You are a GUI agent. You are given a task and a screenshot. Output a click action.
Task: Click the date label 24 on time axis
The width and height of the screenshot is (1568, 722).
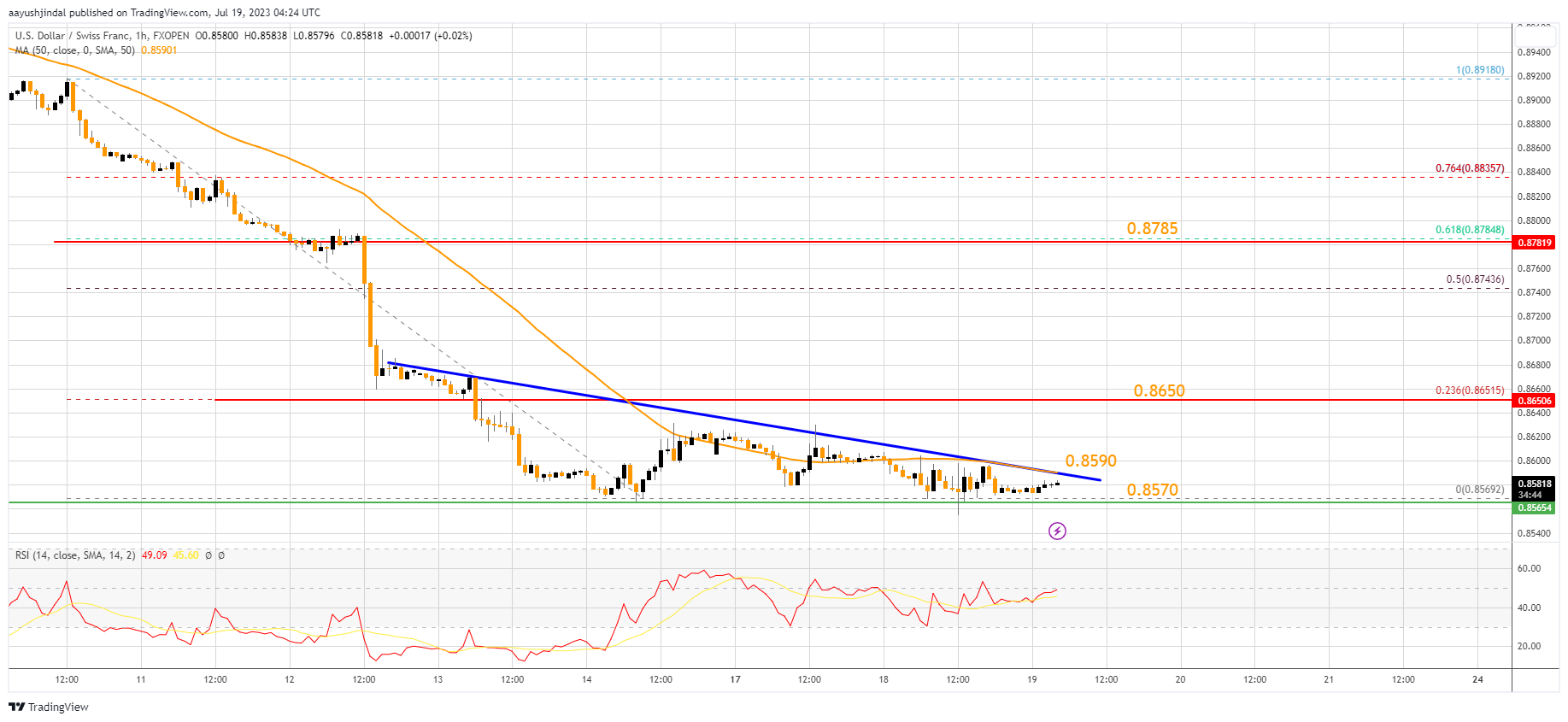pos(1477,679)
